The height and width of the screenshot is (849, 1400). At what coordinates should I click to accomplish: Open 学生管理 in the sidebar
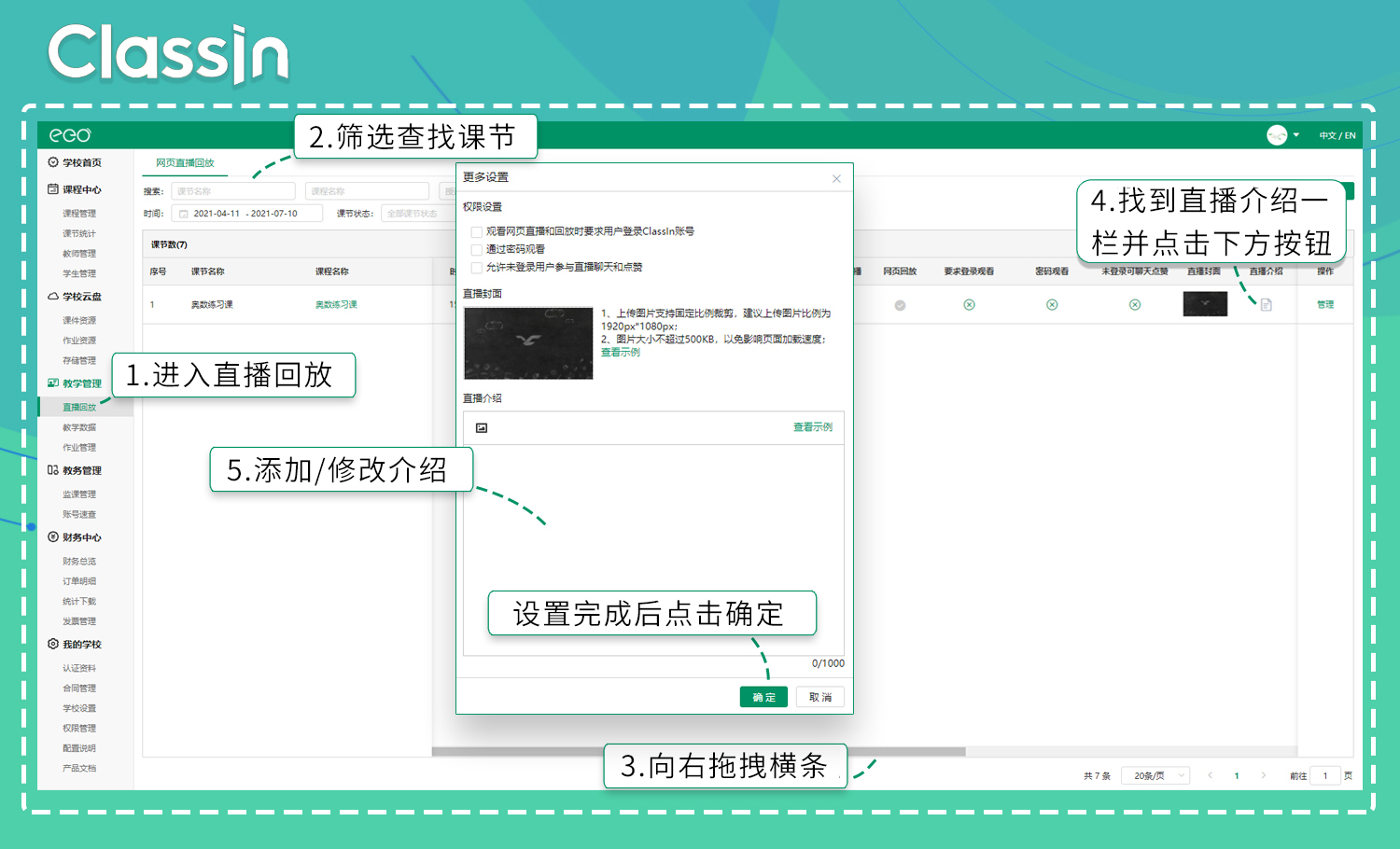79,274
